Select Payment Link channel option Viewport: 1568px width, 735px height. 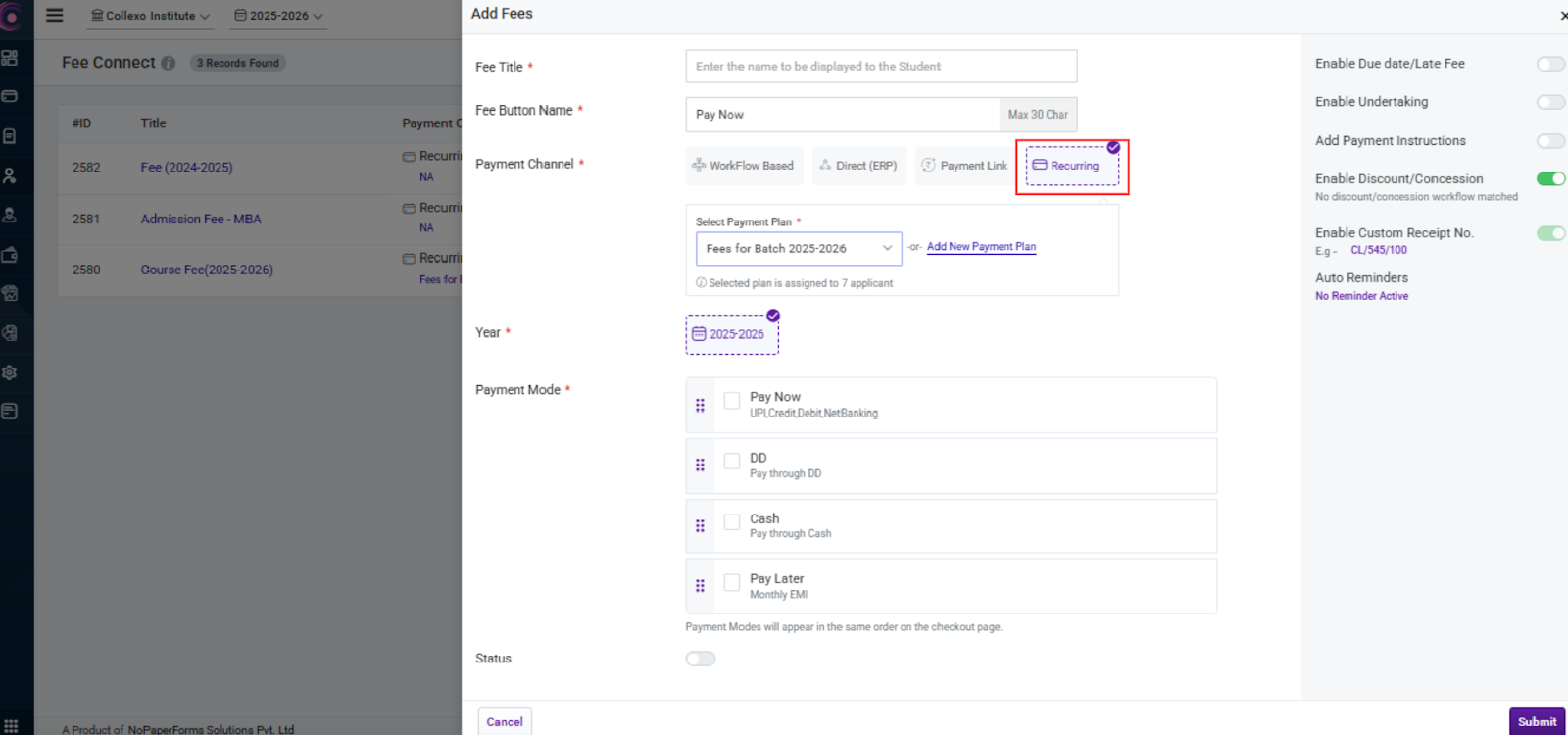tap(964, 166)
